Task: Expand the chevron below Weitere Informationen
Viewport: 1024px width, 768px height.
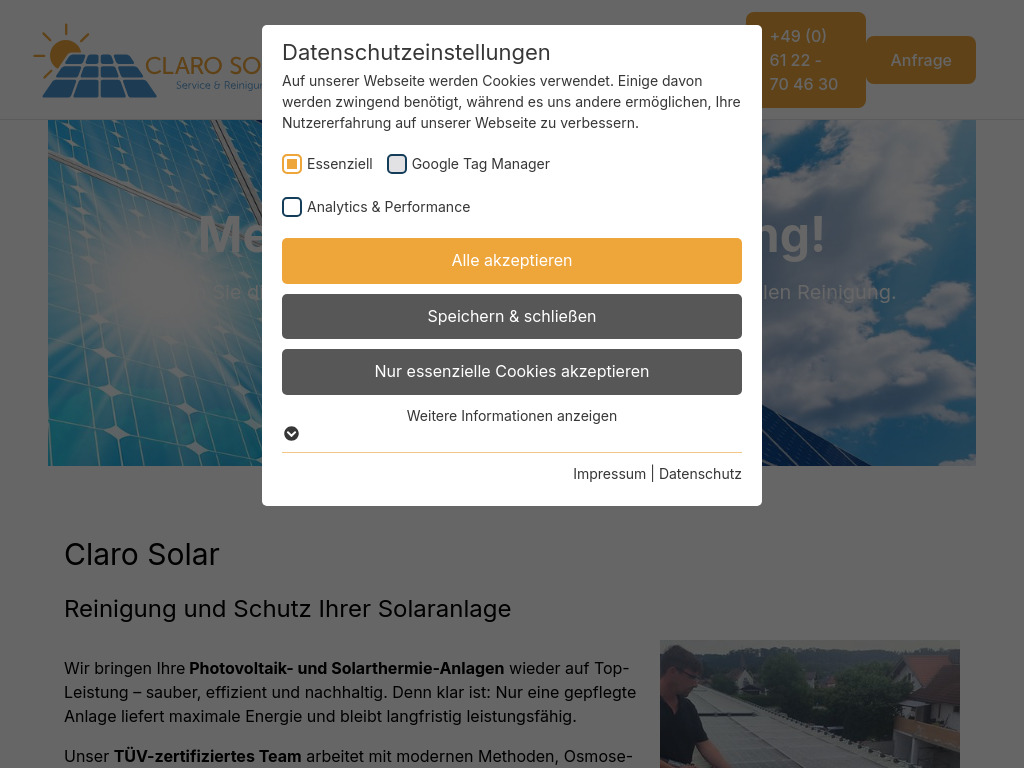Action: point(291,433)
